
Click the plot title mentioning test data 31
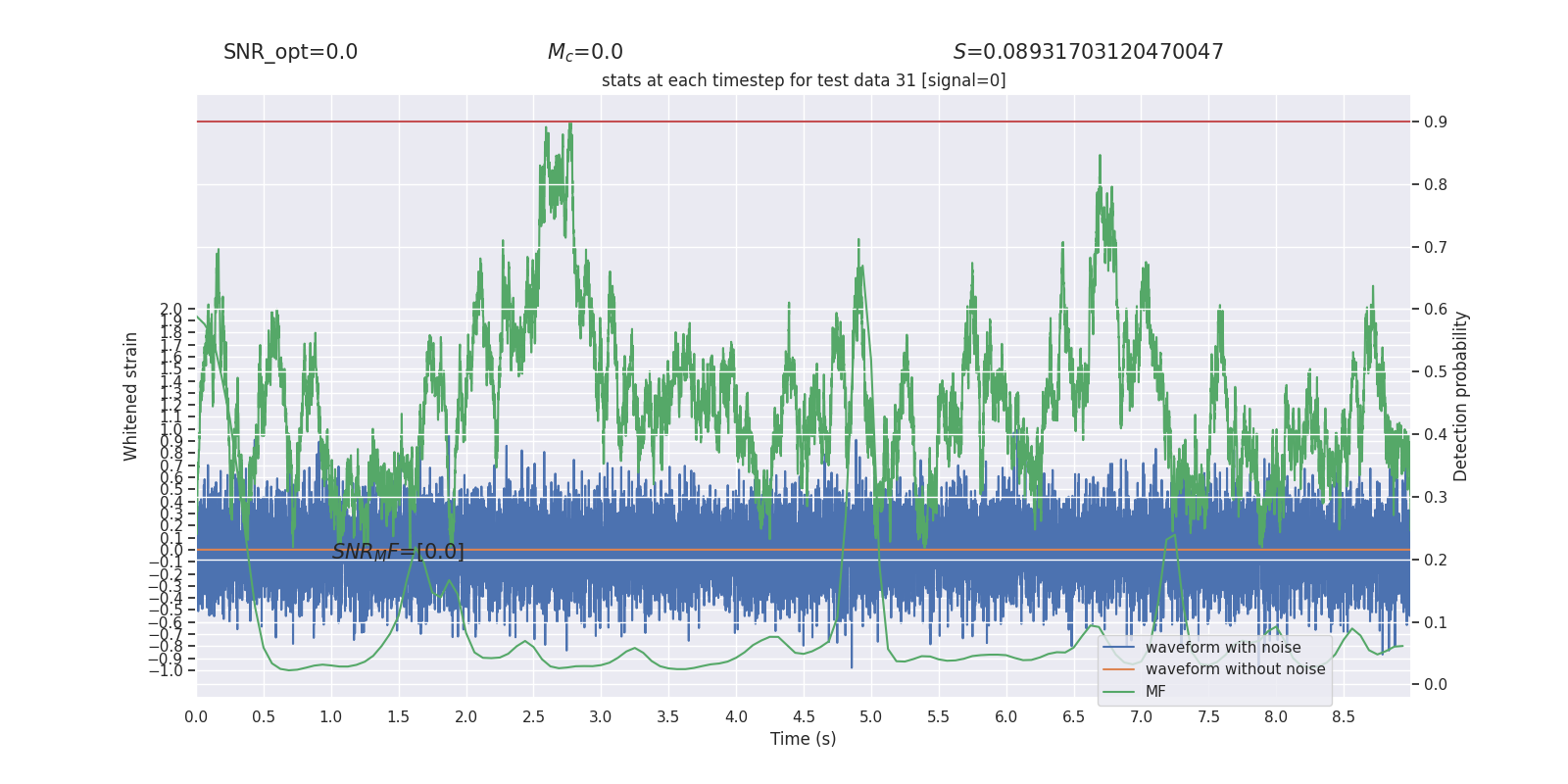[x=804, y=80]
